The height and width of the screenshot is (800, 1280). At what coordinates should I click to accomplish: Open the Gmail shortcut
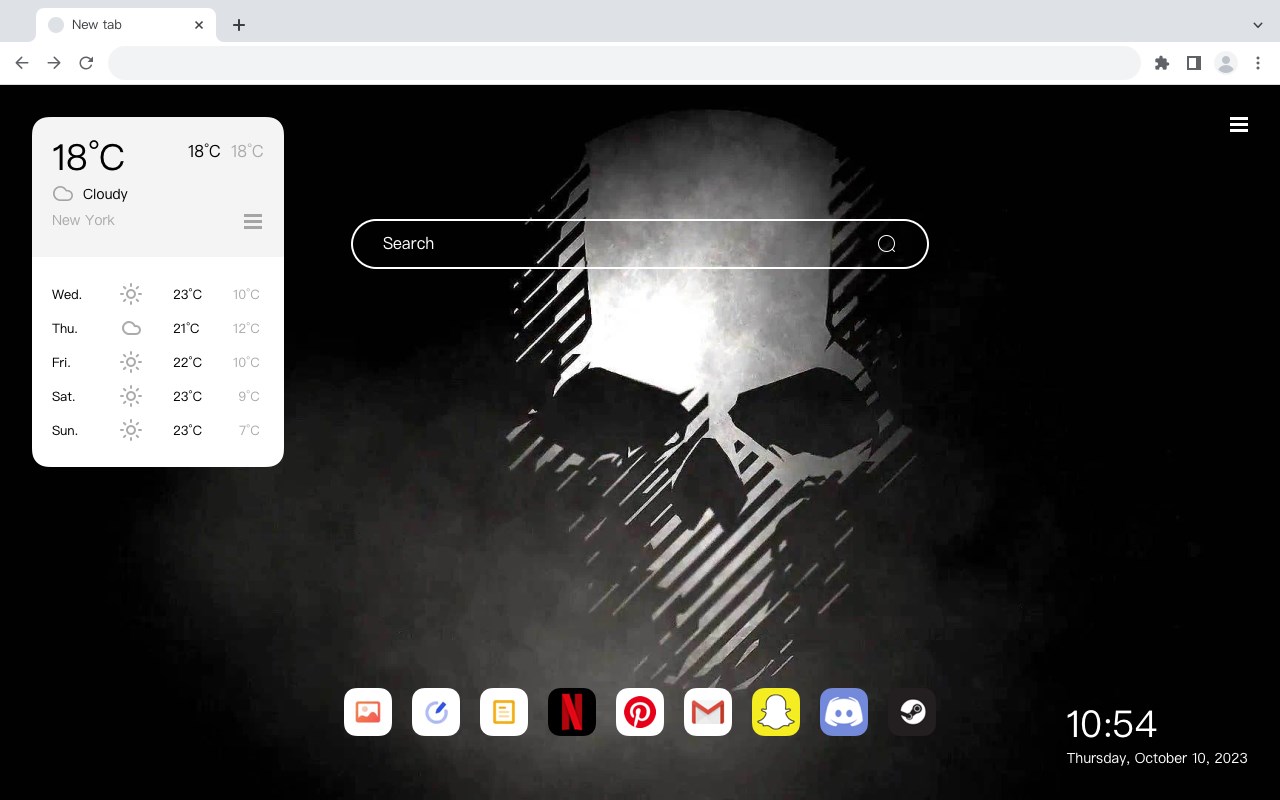click(708, 712)
